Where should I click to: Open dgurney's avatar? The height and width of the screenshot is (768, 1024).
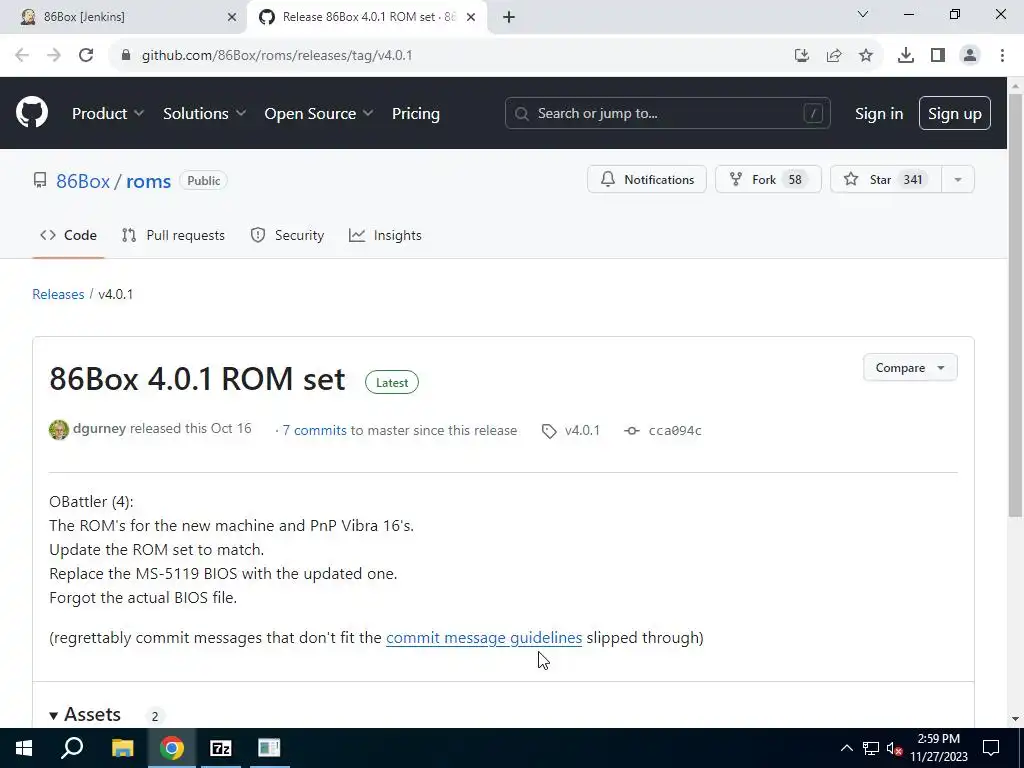59,430
